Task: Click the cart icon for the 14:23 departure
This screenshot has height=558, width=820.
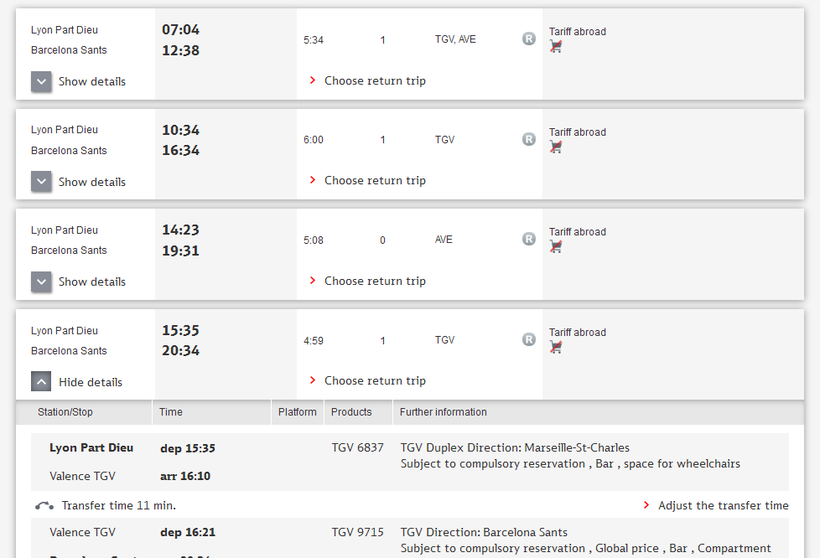Action: click(556, 246)
